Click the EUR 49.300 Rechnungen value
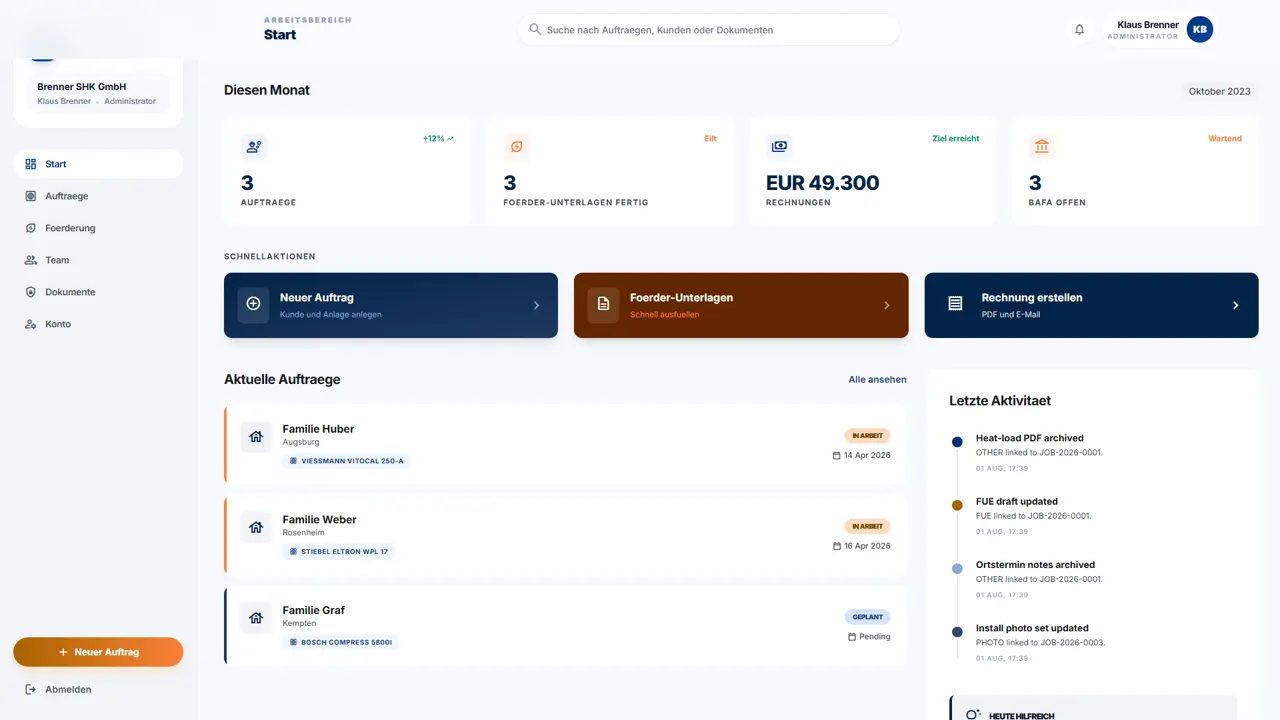 coord(822,183)
